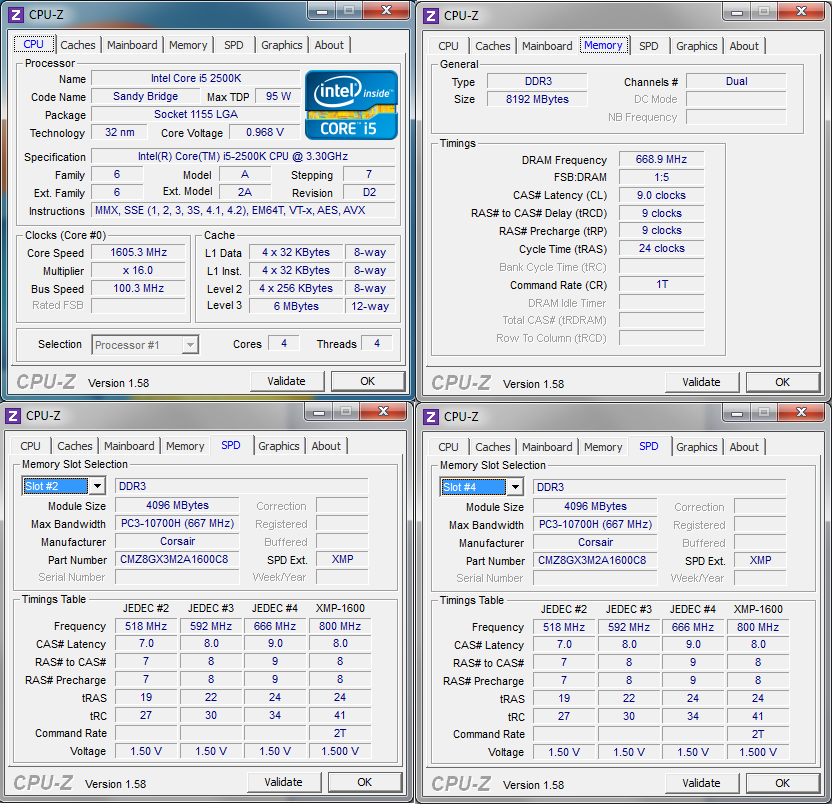Open Graphics tab in top-left CPU window
Screen dimensions: 839x810
click(281, 45)
